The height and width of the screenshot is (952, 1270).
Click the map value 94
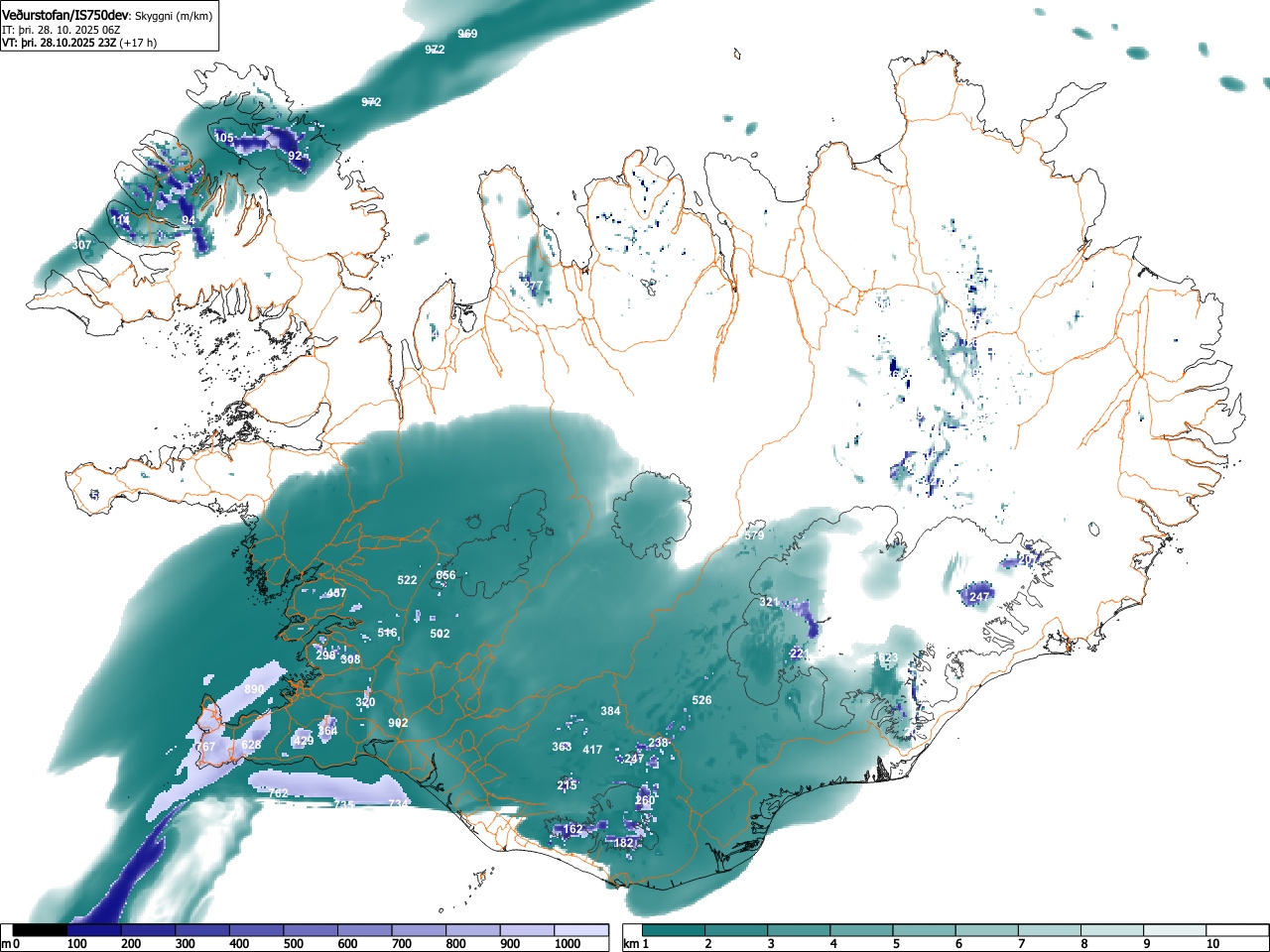point(189,220)
